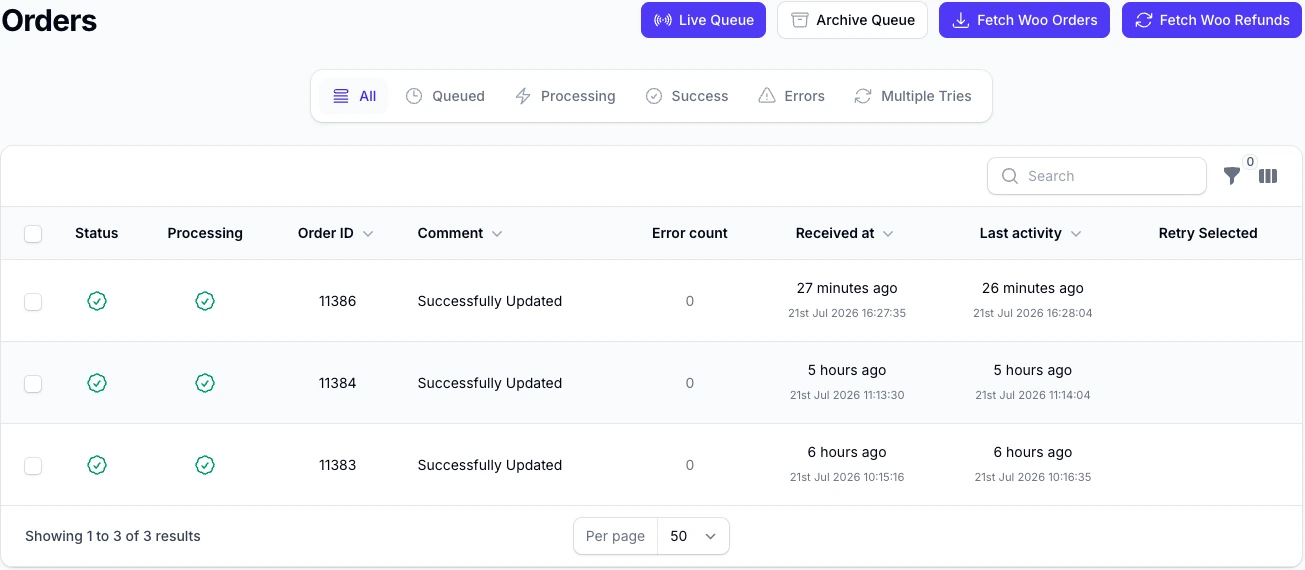Viewport: 1305px width, 570px height.
Task: Open the Per page 50 dropdown
Action: point(693,536)
